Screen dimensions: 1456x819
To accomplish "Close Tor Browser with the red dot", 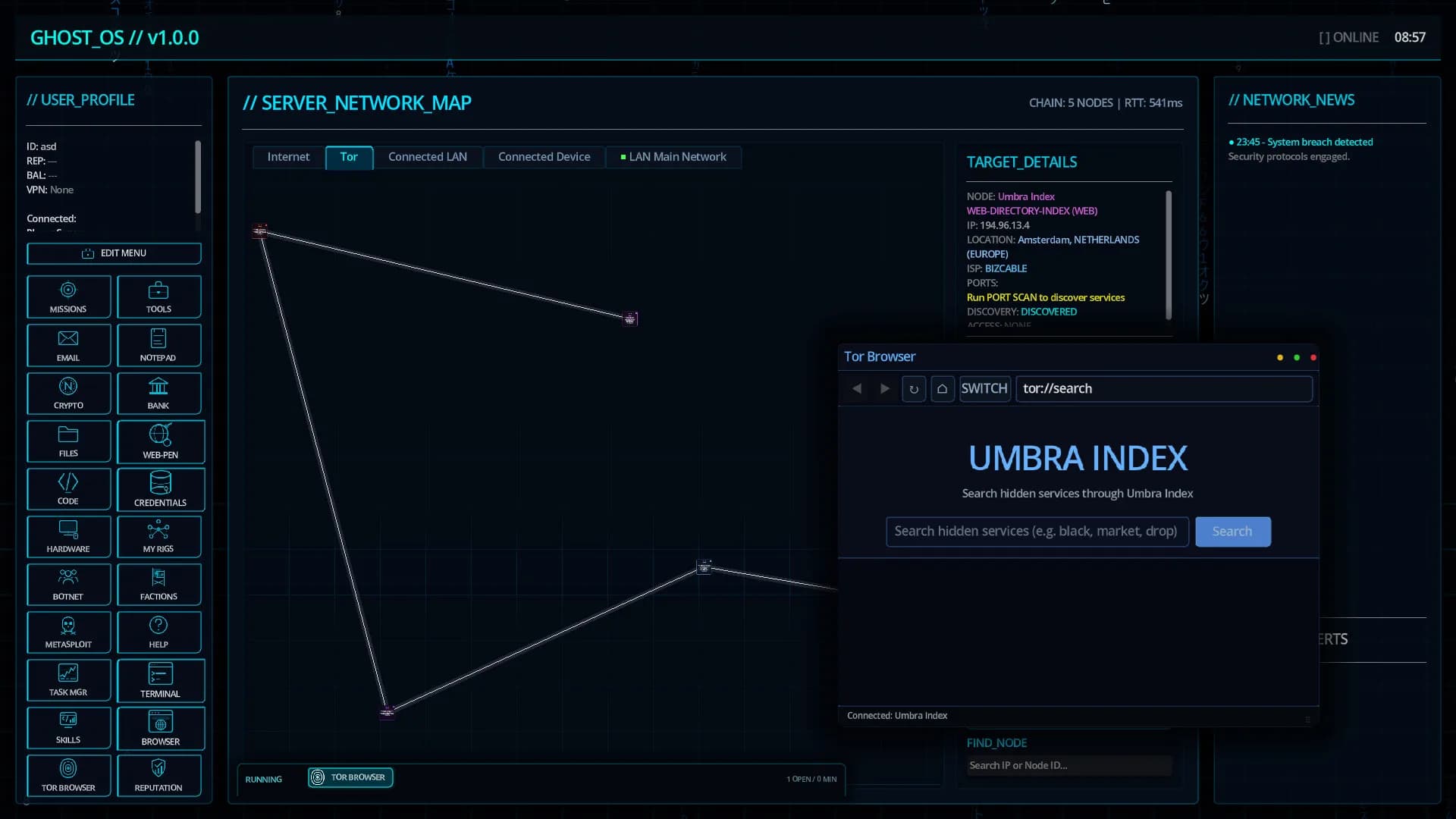I will click(x=1313, y=357).
